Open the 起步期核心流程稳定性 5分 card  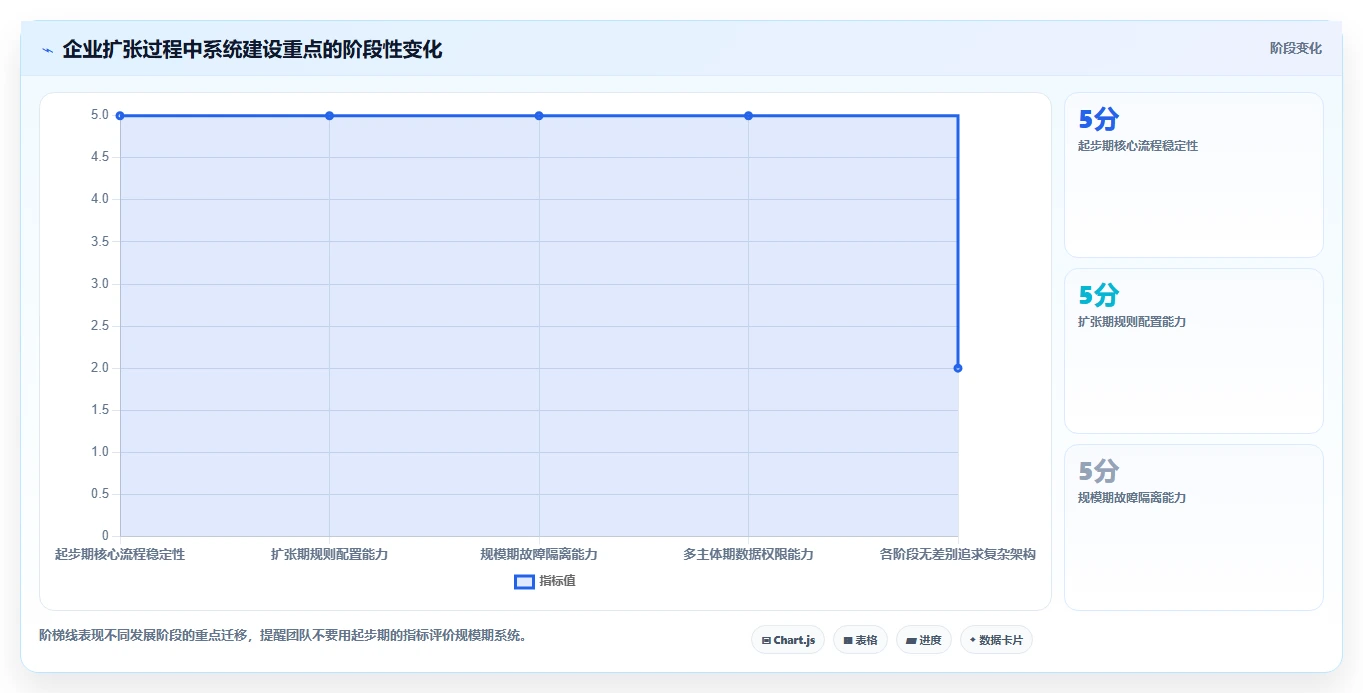1194,175
